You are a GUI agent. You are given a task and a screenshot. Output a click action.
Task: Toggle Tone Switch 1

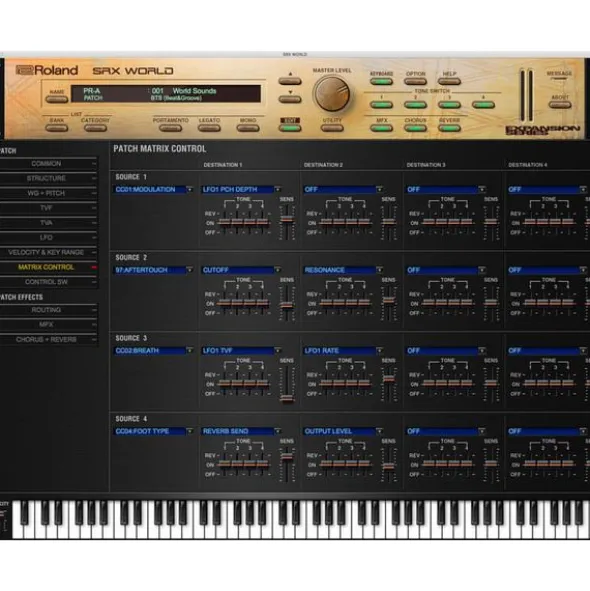381,105
